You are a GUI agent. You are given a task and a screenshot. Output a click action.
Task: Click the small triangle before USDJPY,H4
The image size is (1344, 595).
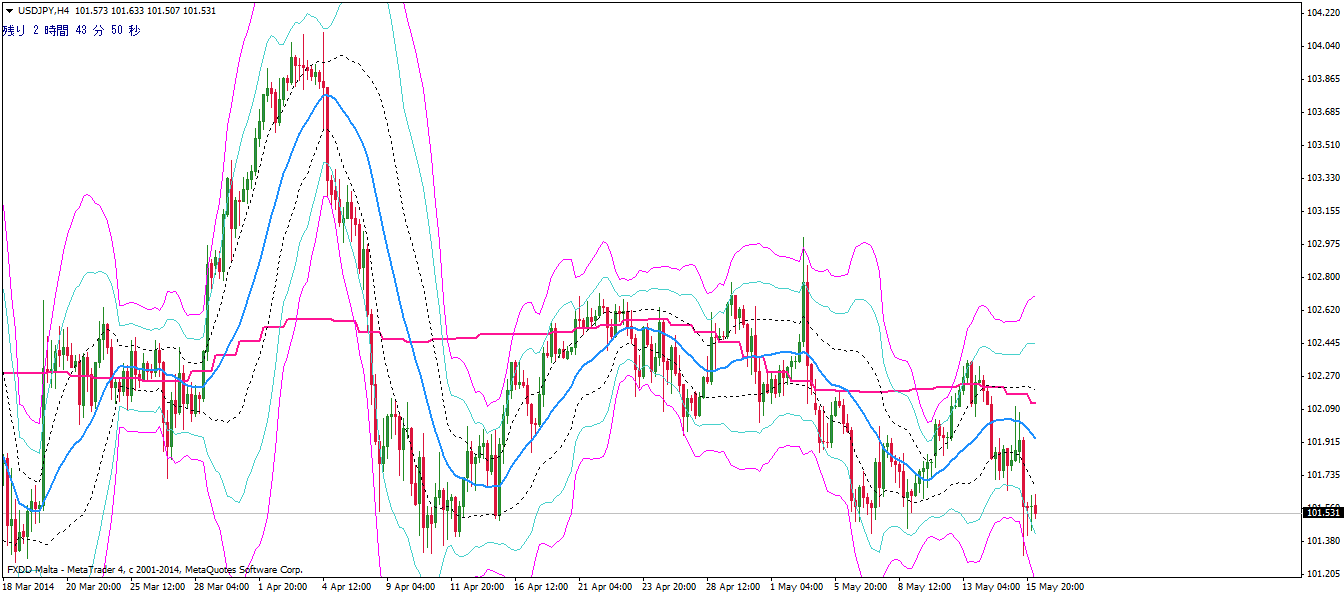pos(9,10)
